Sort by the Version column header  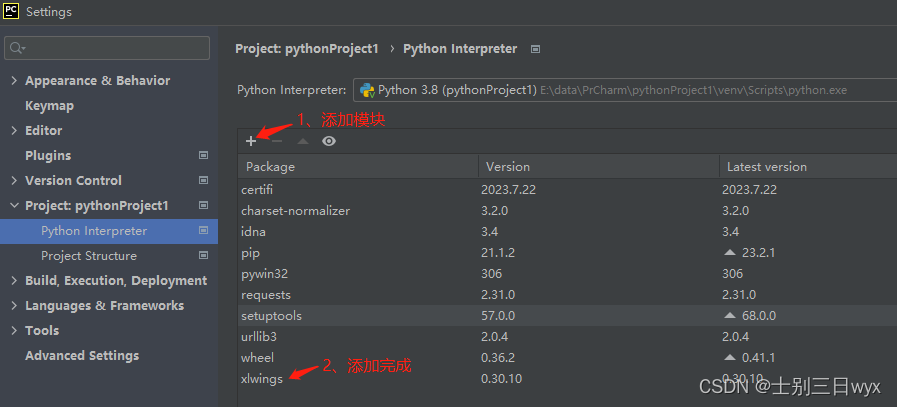click(x=599, y=167)
